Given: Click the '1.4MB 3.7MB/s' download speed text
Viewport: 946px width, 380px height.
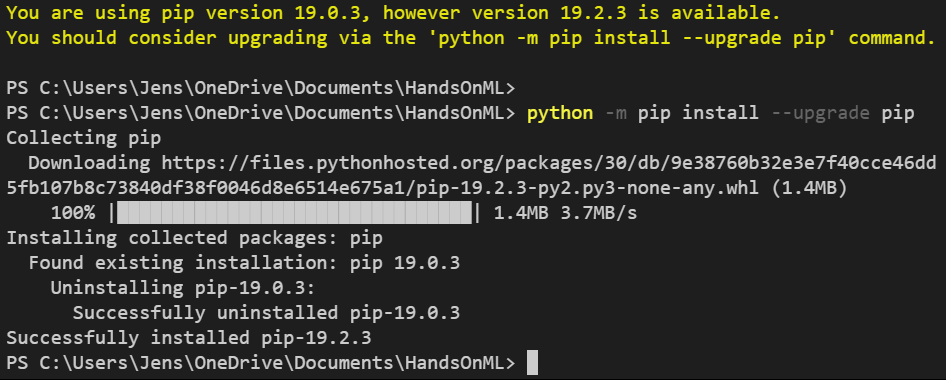Looking at the screenshot, I should click(565, 213).
